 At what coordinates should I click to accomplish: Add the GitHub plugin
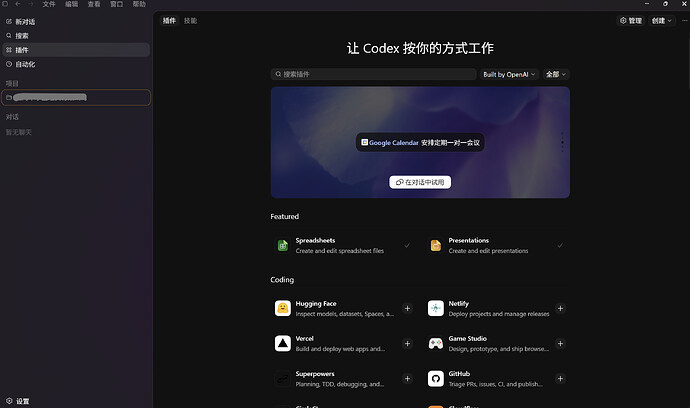[x=560, y=379]
